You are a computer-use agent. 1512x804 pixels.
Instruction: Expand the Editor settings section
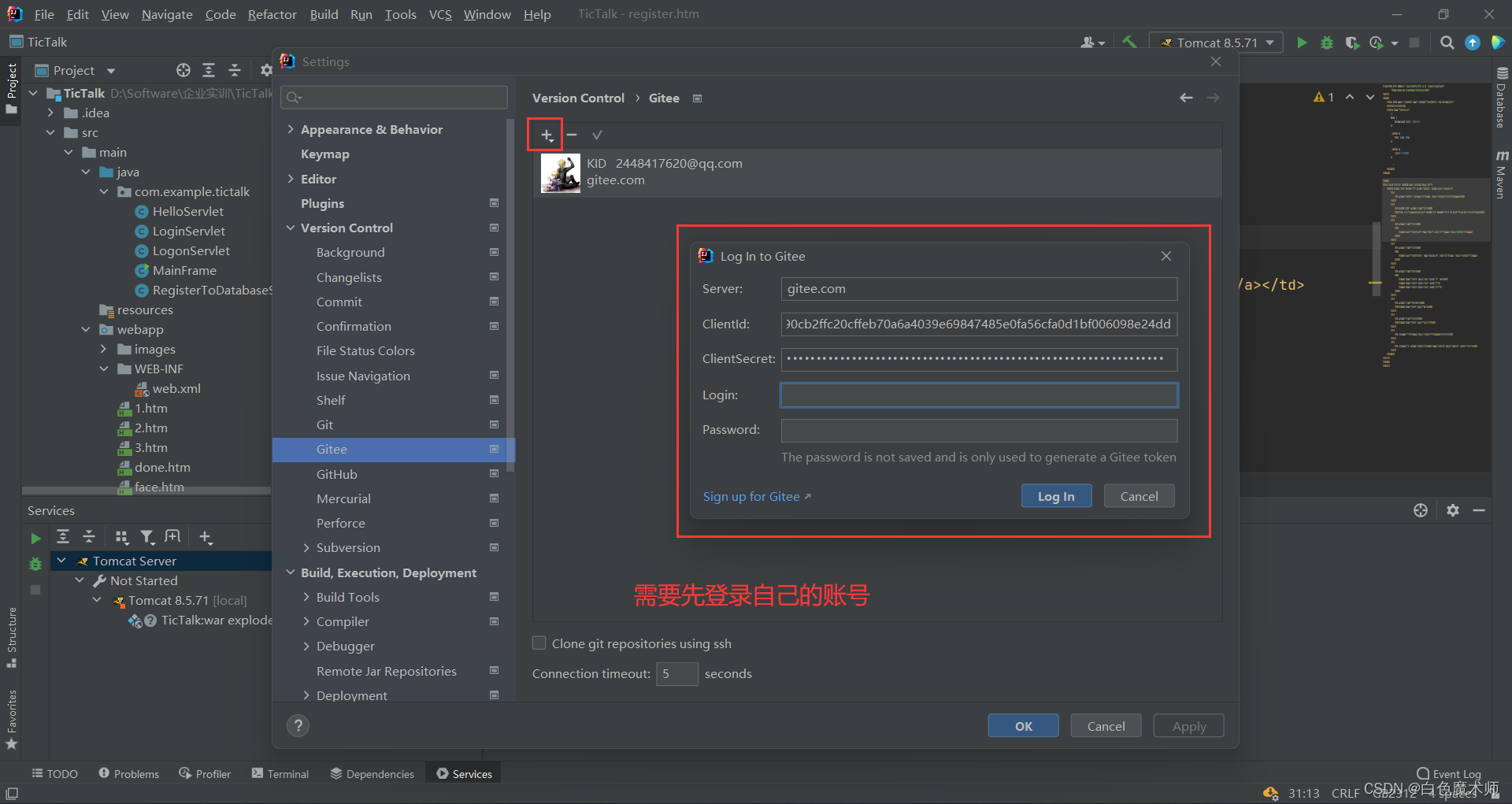[x=291, y=179]
